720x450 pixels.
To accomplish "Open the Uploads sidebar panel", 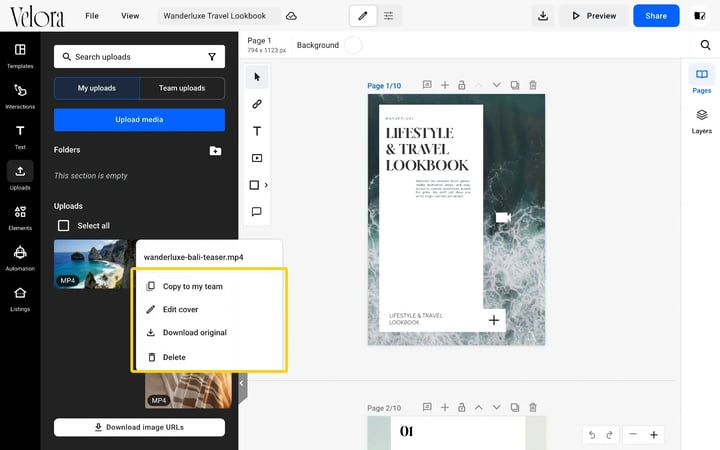I will point(20,177).
